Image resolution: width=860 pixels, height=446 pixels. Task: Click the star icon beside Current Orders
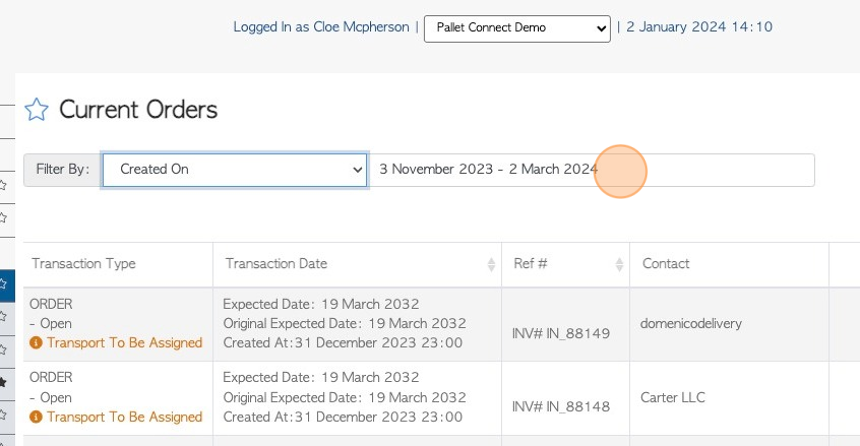click(x=36, y=110)
